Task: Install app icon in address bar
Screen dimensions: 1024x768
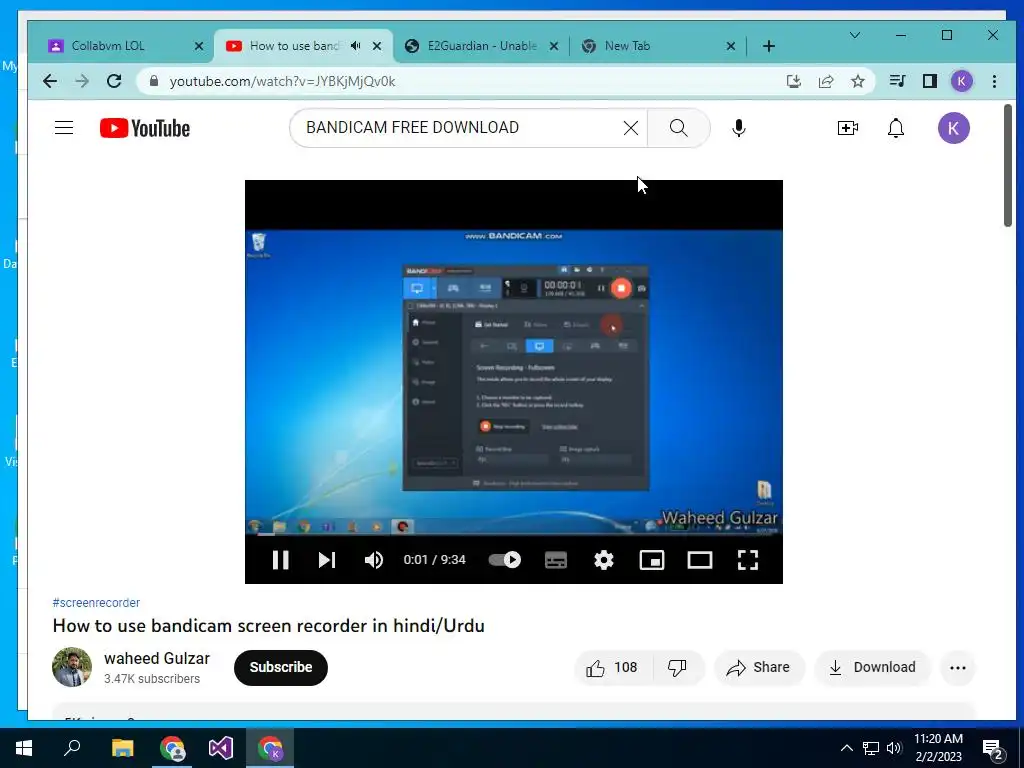Action: click(793, 81)
